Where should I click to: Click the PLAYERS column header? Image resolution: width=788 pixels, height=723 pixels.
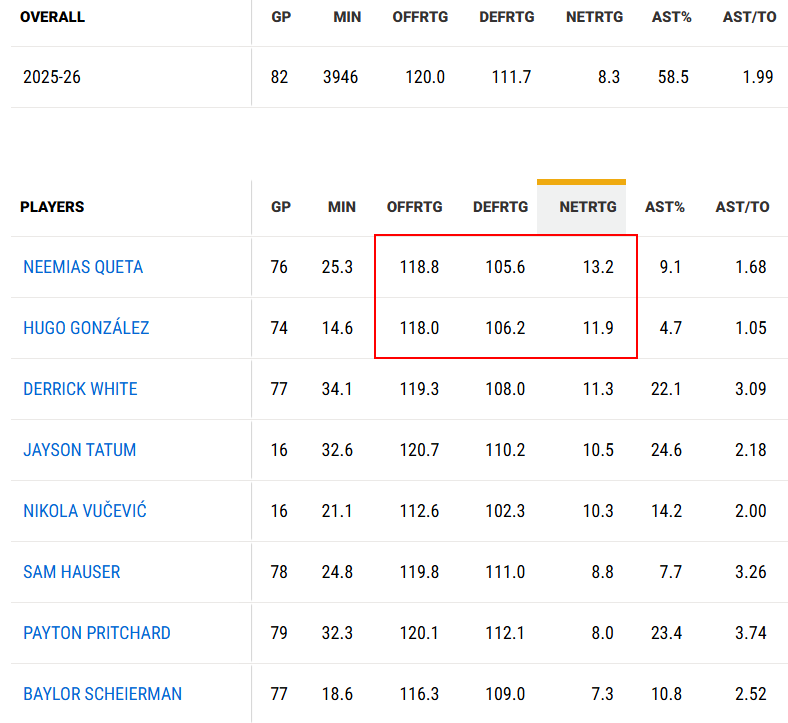coord(52,207)
